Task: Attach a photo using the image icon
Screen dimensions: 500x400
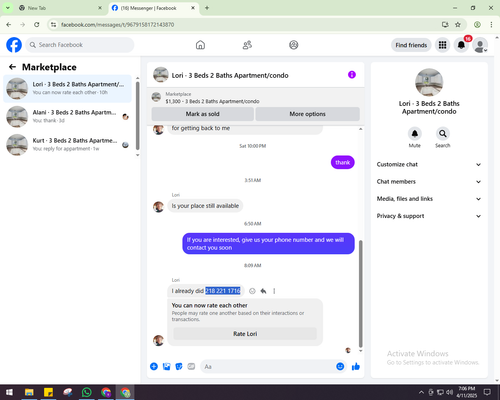Action: (166, 367)
